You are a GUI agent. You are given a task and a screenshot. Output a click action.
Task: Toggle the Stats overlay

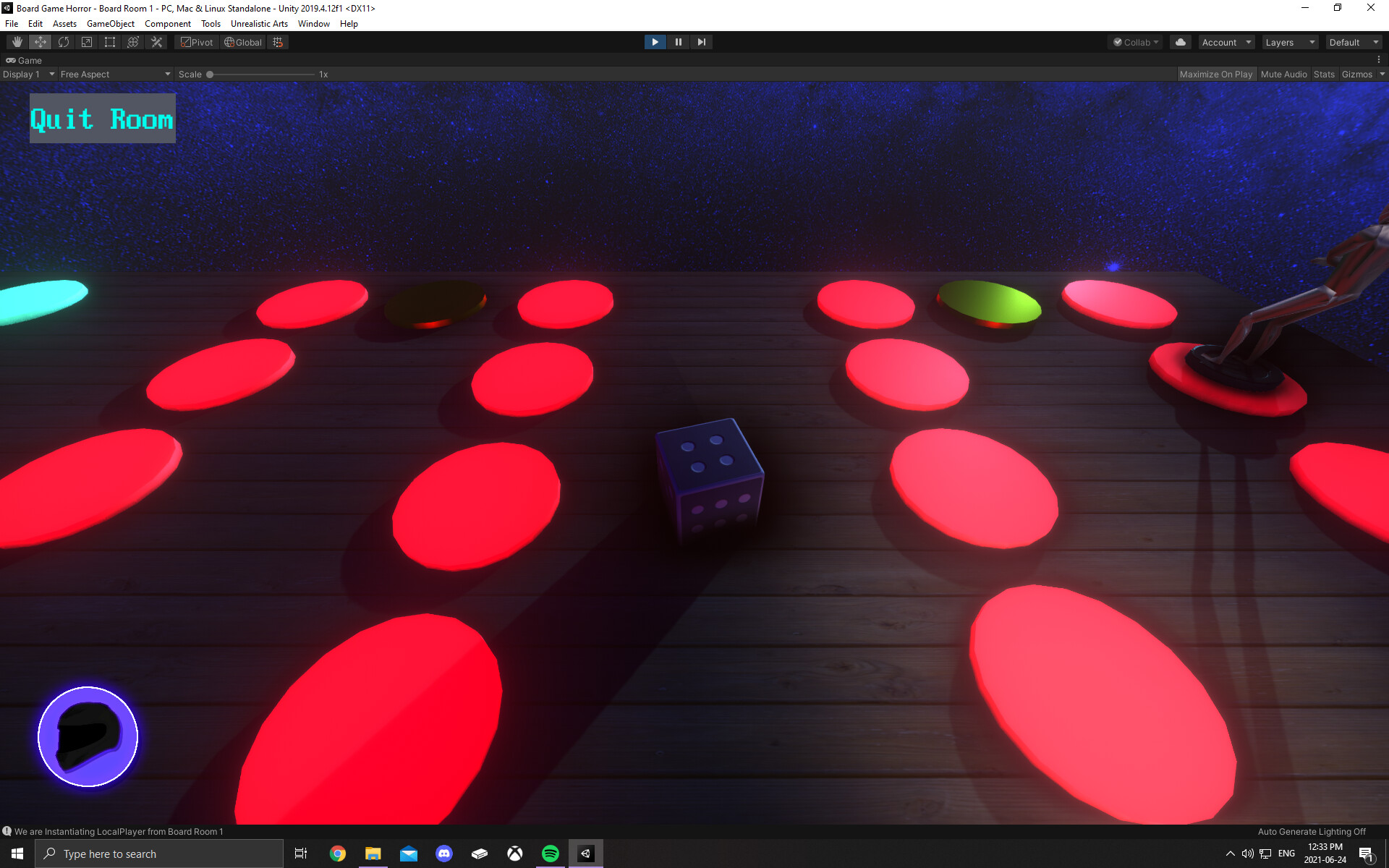[x=1324, y=74]
